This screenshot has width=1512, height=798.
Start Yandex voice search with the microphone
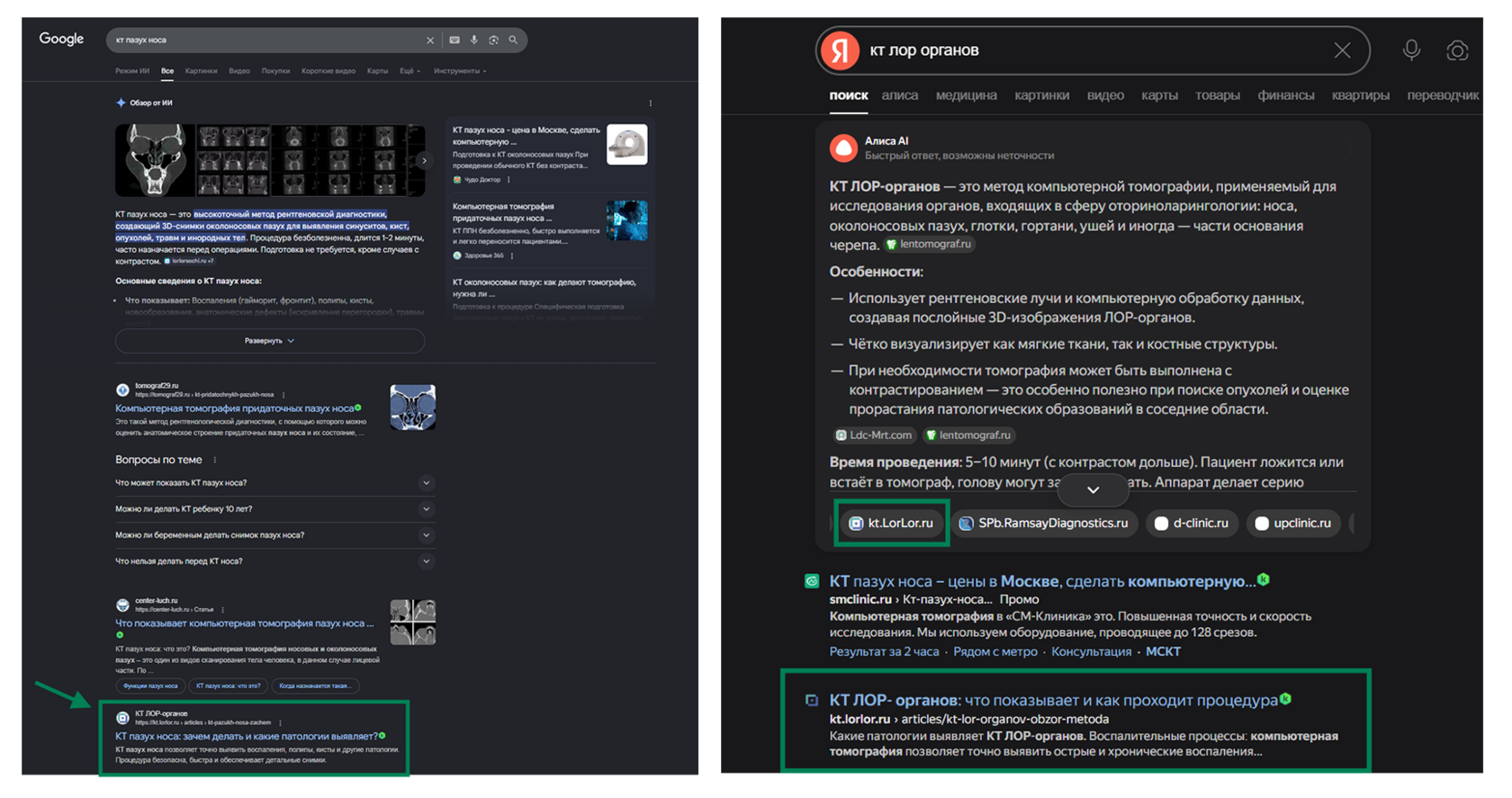tap(1411, 50)
